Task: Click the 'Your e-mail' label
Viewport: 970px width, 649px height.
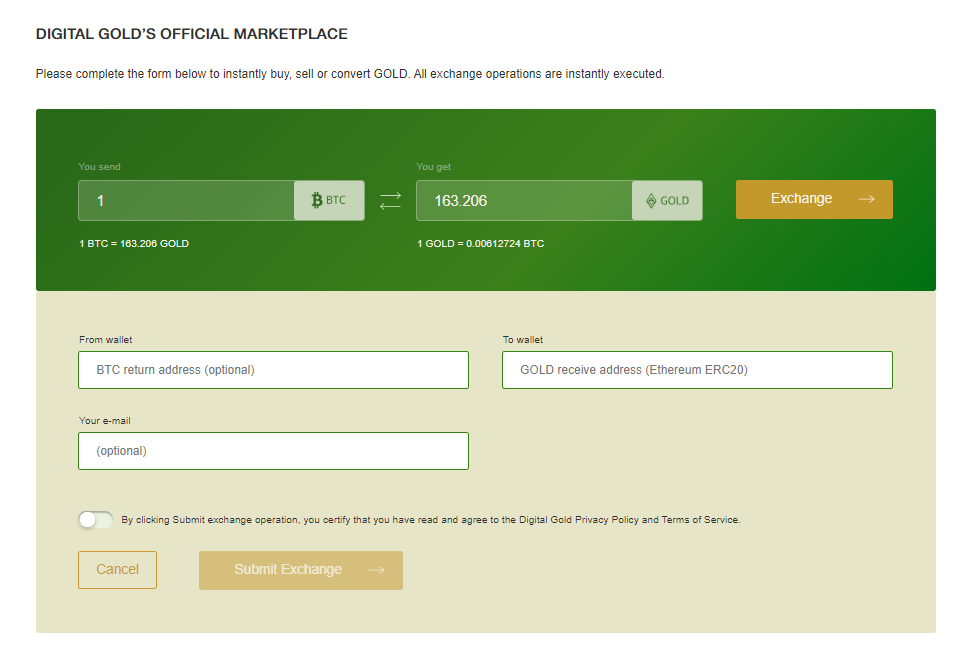Action: pos(105,421)
